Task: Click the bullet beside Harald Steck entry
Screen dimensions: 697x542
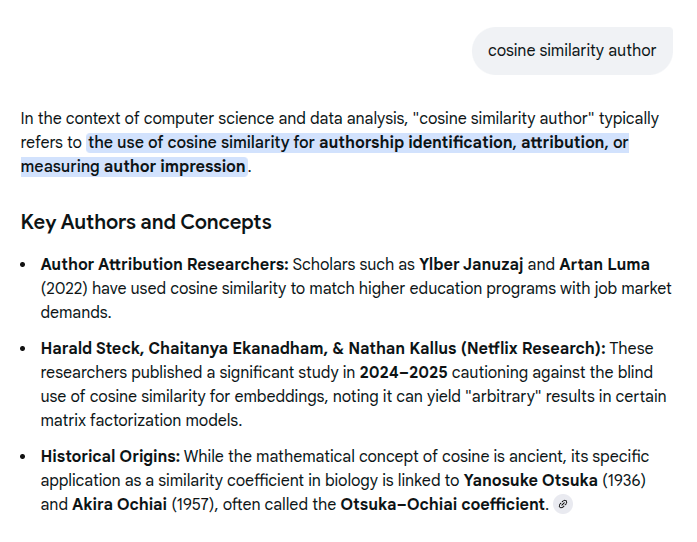Action: tap(24, 349)
